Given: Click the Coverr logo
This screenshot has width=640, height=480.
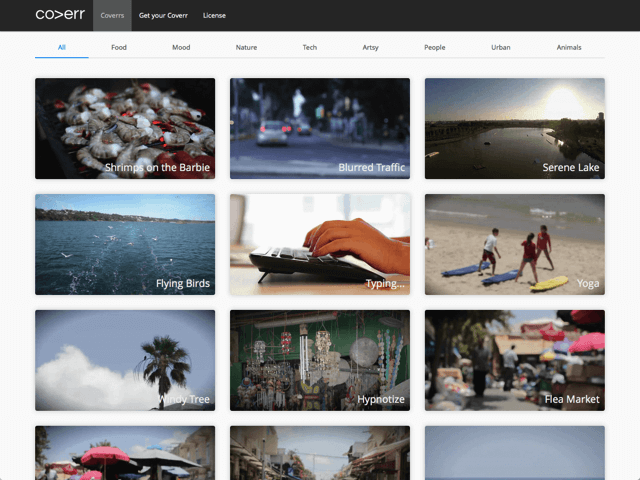Looking at the screenshot, I should pyautogui.click(x=60, y=15).
